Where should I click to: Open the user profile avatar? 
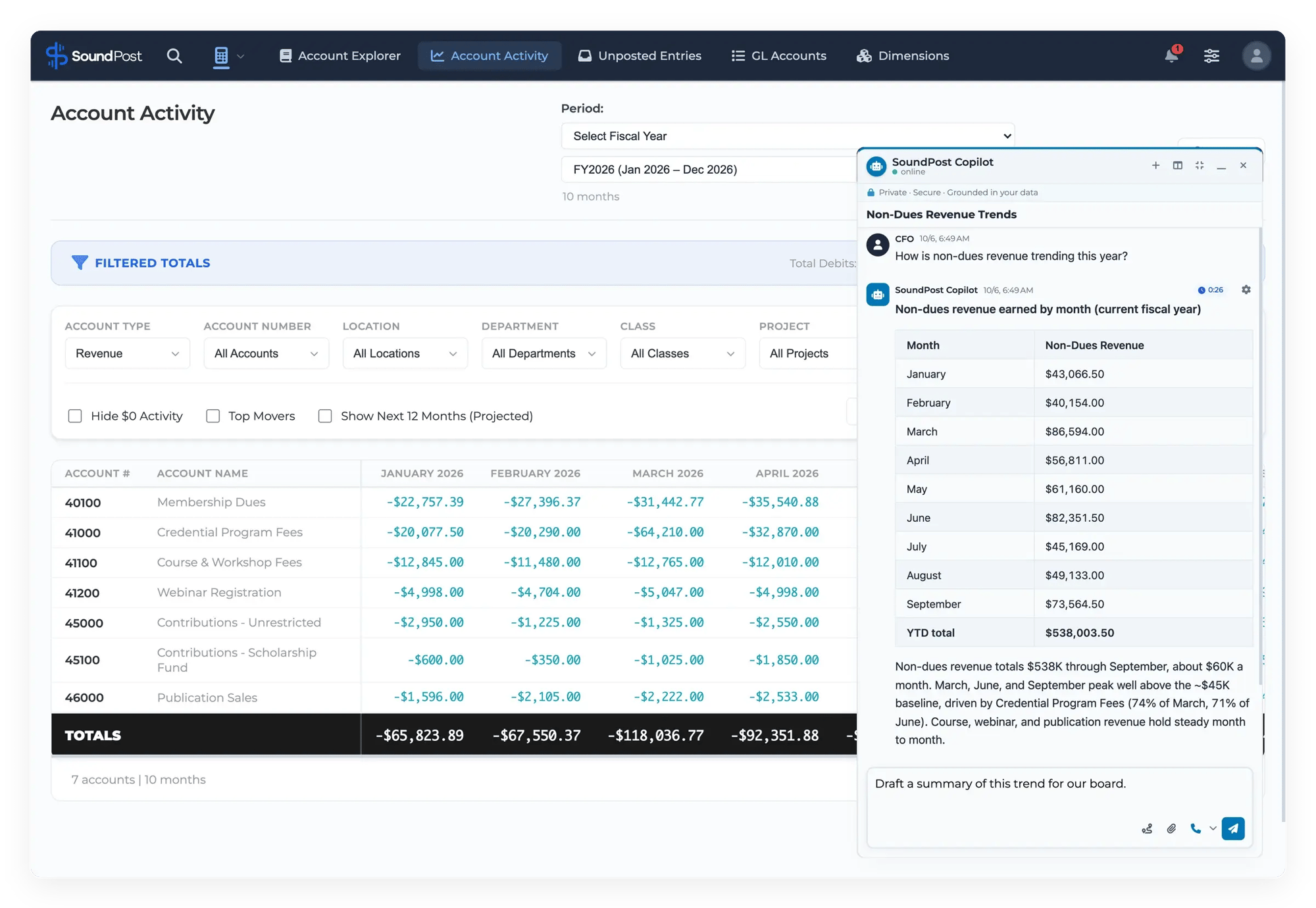pos(1256,56)
